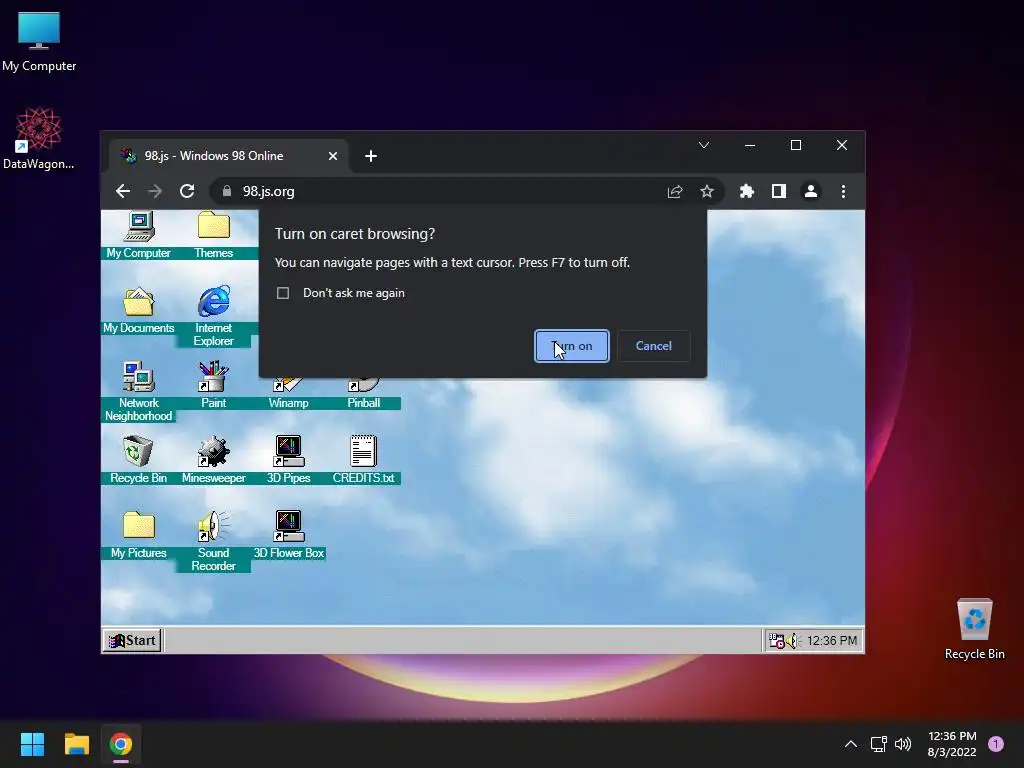
Task: Click the 12:36 PM clock in Windows 98 taskbar
Action: [x=831, y=641]
